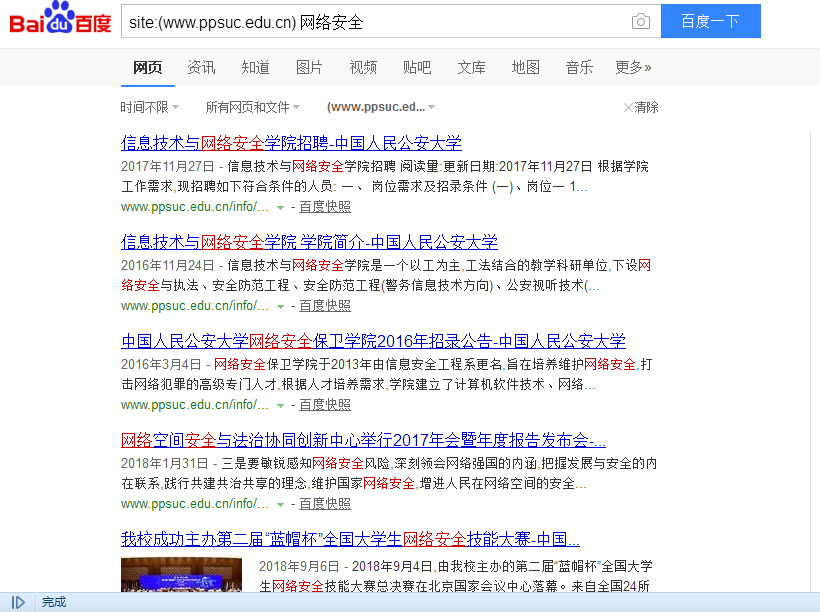Expand the 时间不限 time filter dropdown

[x=150, y=107]
